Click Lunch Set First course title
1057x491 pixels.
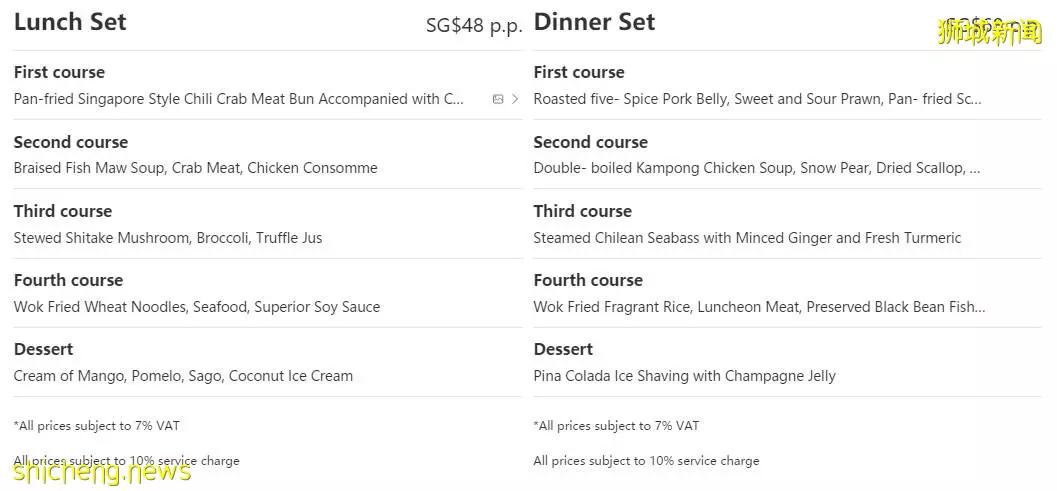(59, 72)
